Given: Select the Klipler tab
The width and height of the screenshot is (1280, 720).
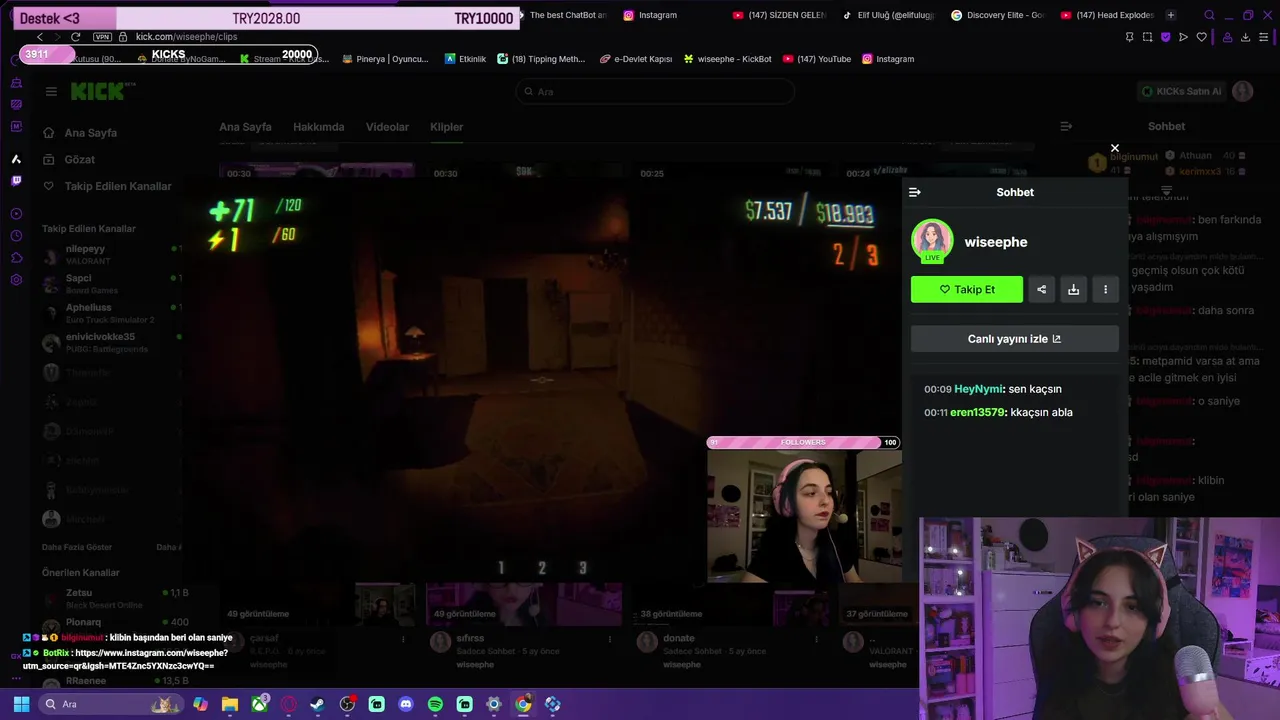Looking at the screenshot, I should tap(446, 127).
